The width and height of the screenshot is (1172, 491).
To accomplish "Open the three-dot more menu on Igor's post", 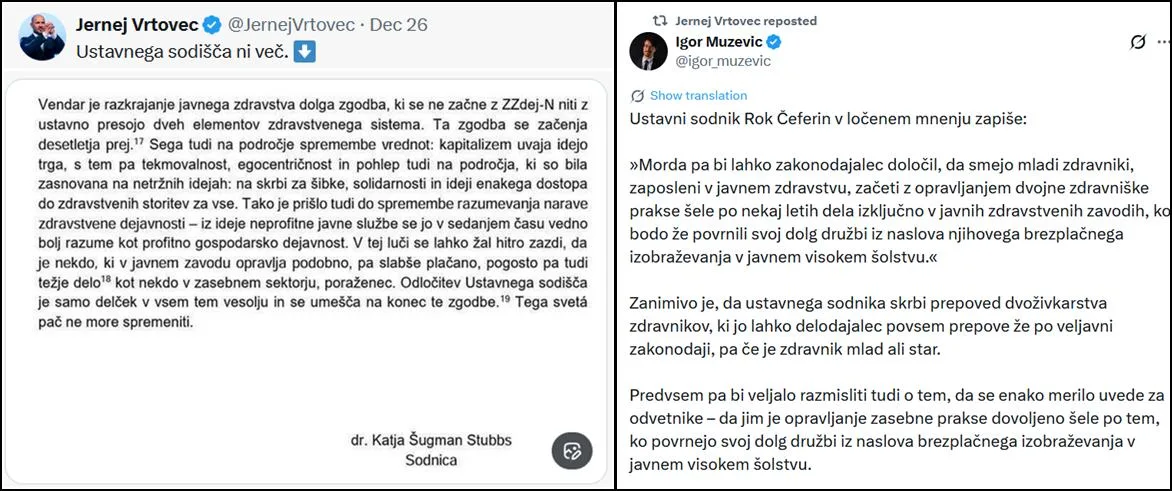I will click(x=1163, y=42).
